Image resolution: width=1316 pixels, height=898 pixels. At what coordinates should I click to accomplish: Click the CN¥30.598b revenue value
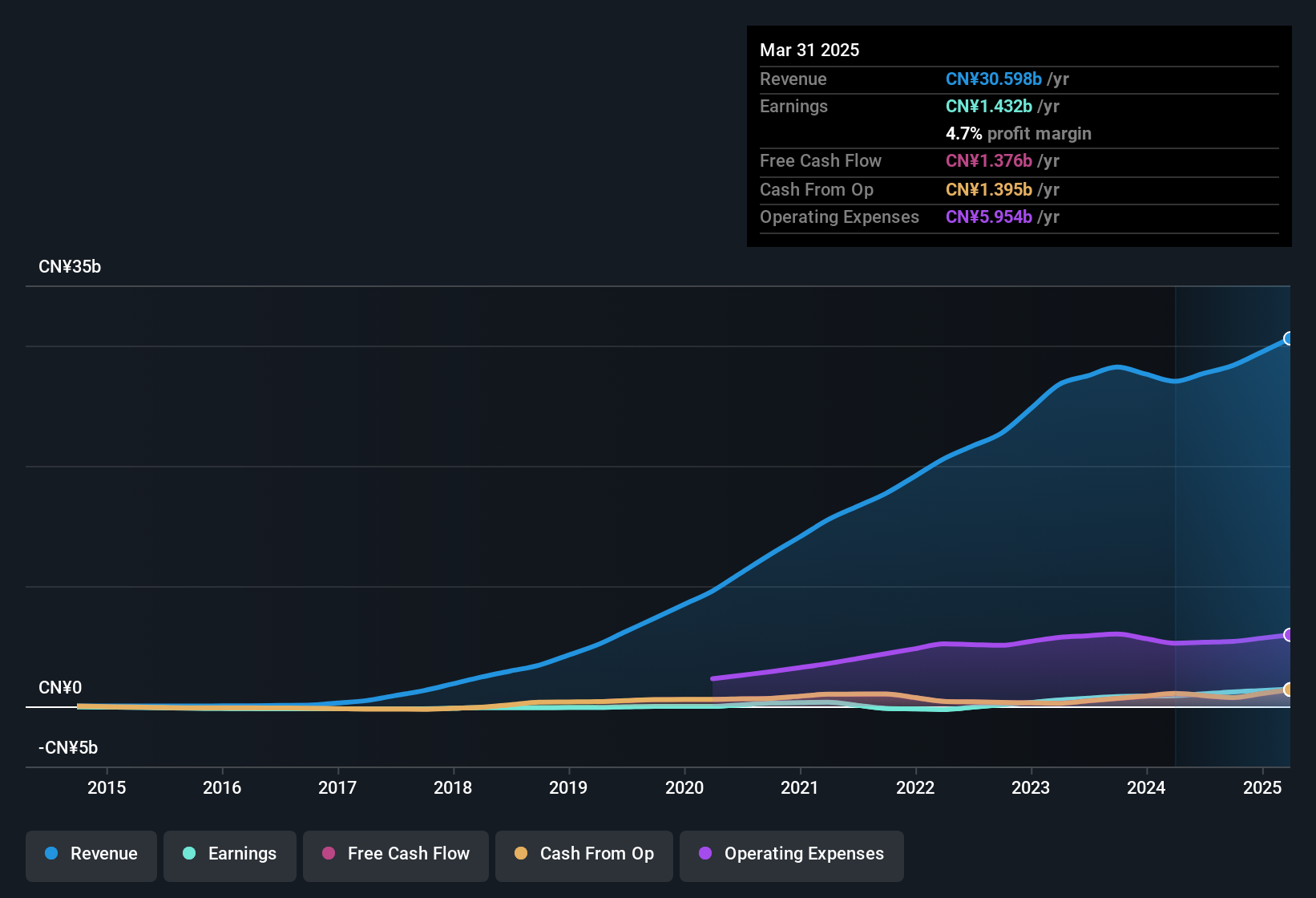click(995, 79)
